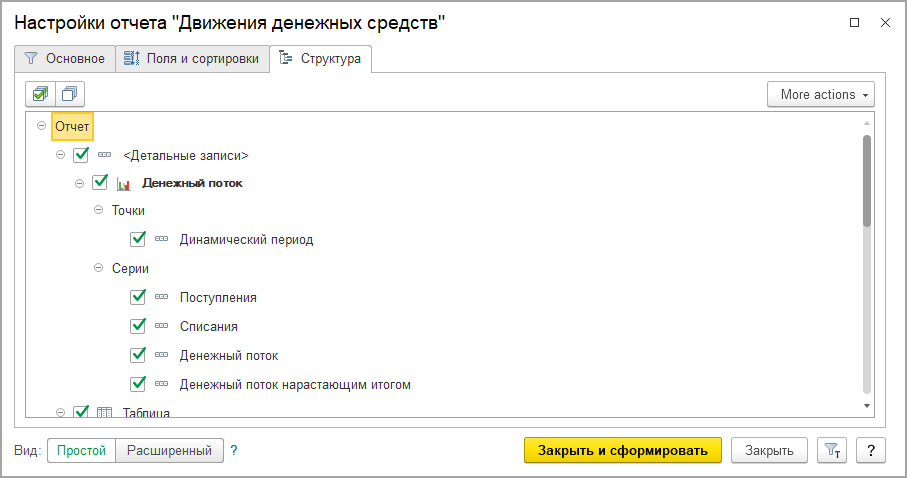Click the chart icon beside Денежный поток
The height and width of the screenshot is (478, 907).
pos(124,184)
